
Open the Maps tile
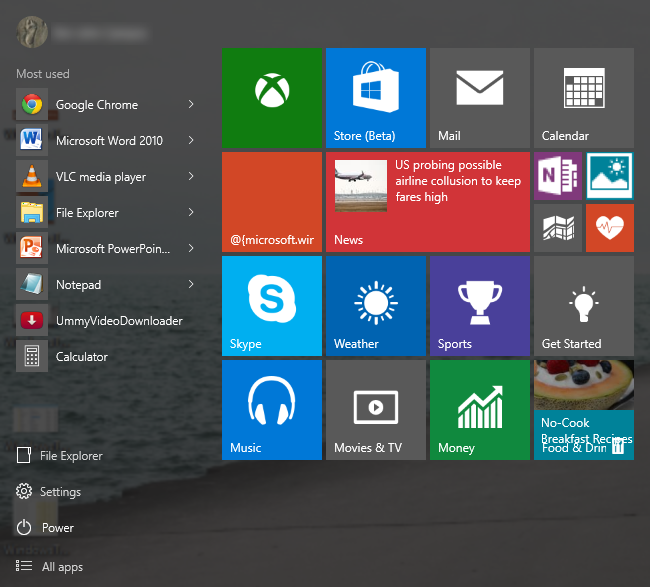point(558,228)
